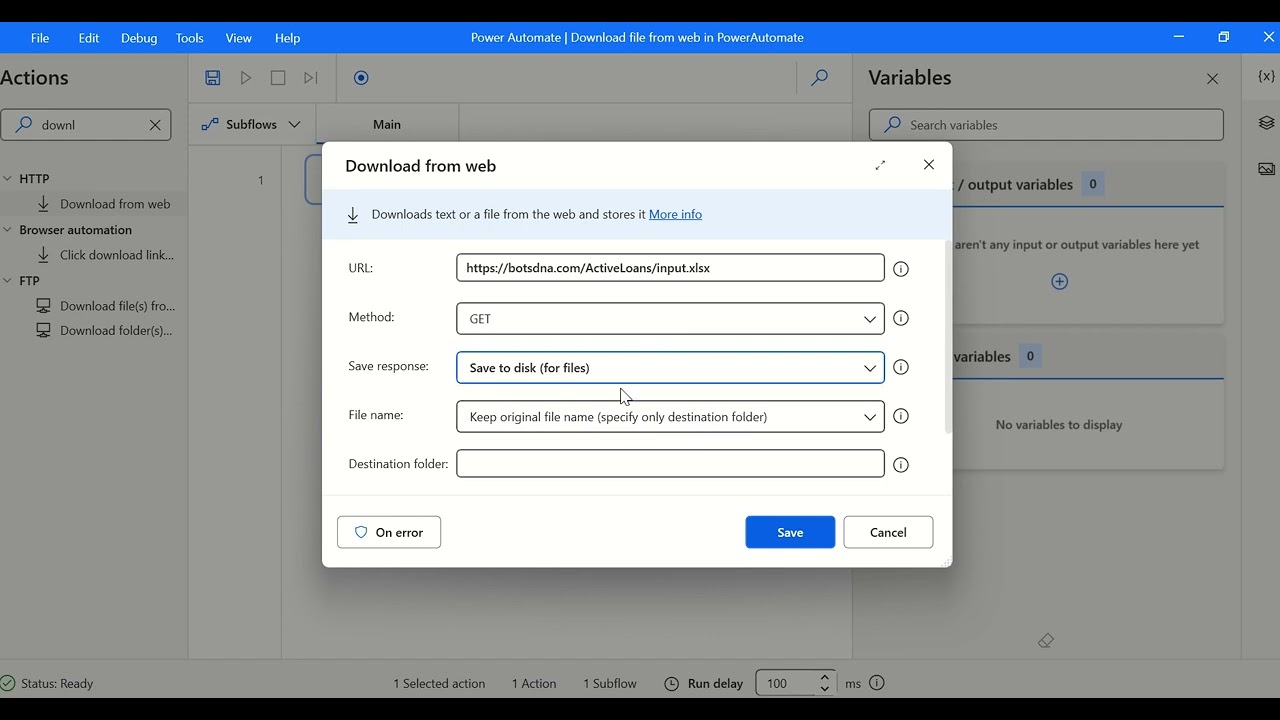
Task: Minimize the Power Automate window
Action: 1178,37
